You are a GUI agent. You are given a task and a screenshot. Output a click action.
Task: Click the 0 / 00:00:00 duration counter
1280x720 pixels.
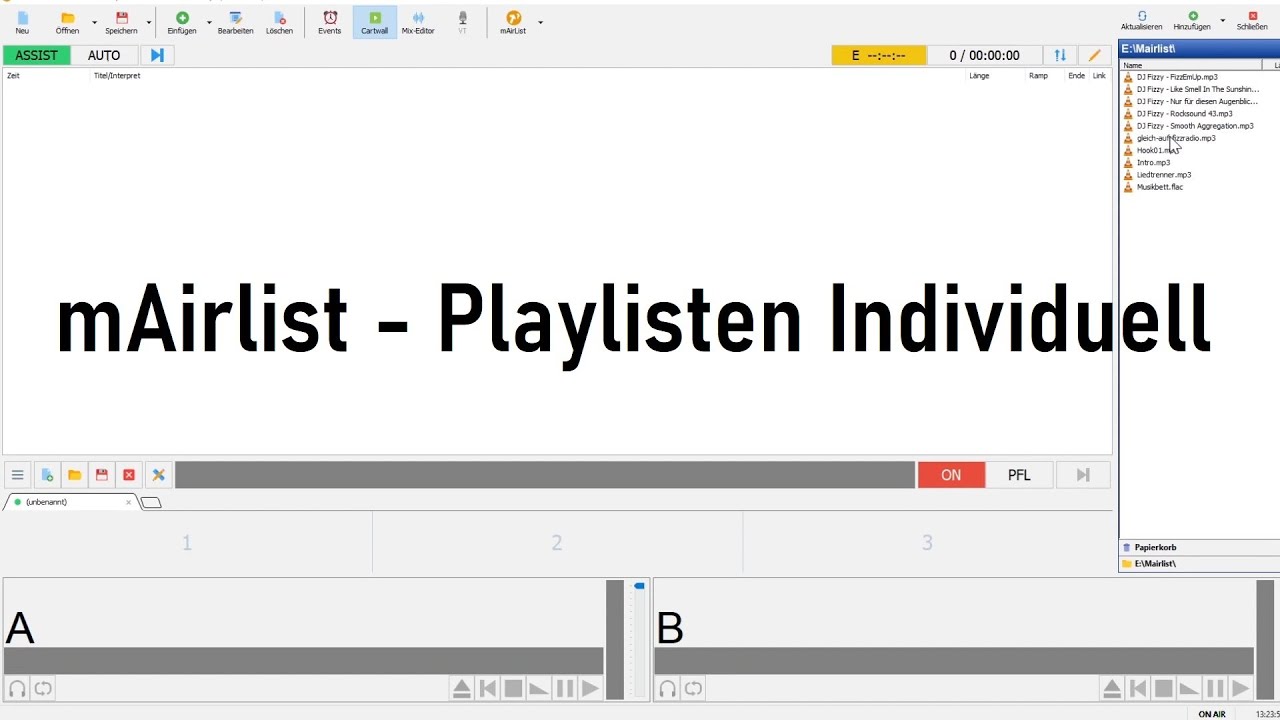pyautogui.click(x=984, y=55)
